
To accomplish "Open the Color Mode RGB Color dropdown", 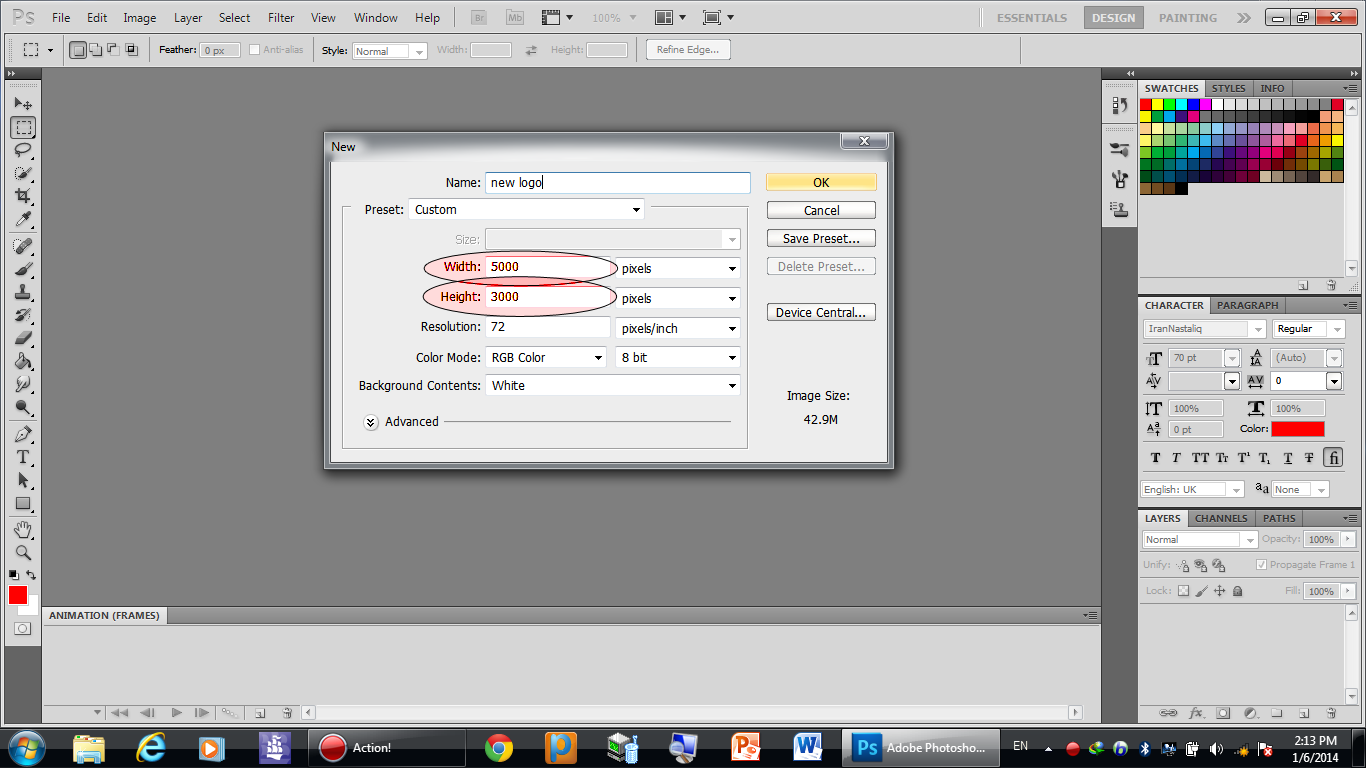I will point(546,358).
